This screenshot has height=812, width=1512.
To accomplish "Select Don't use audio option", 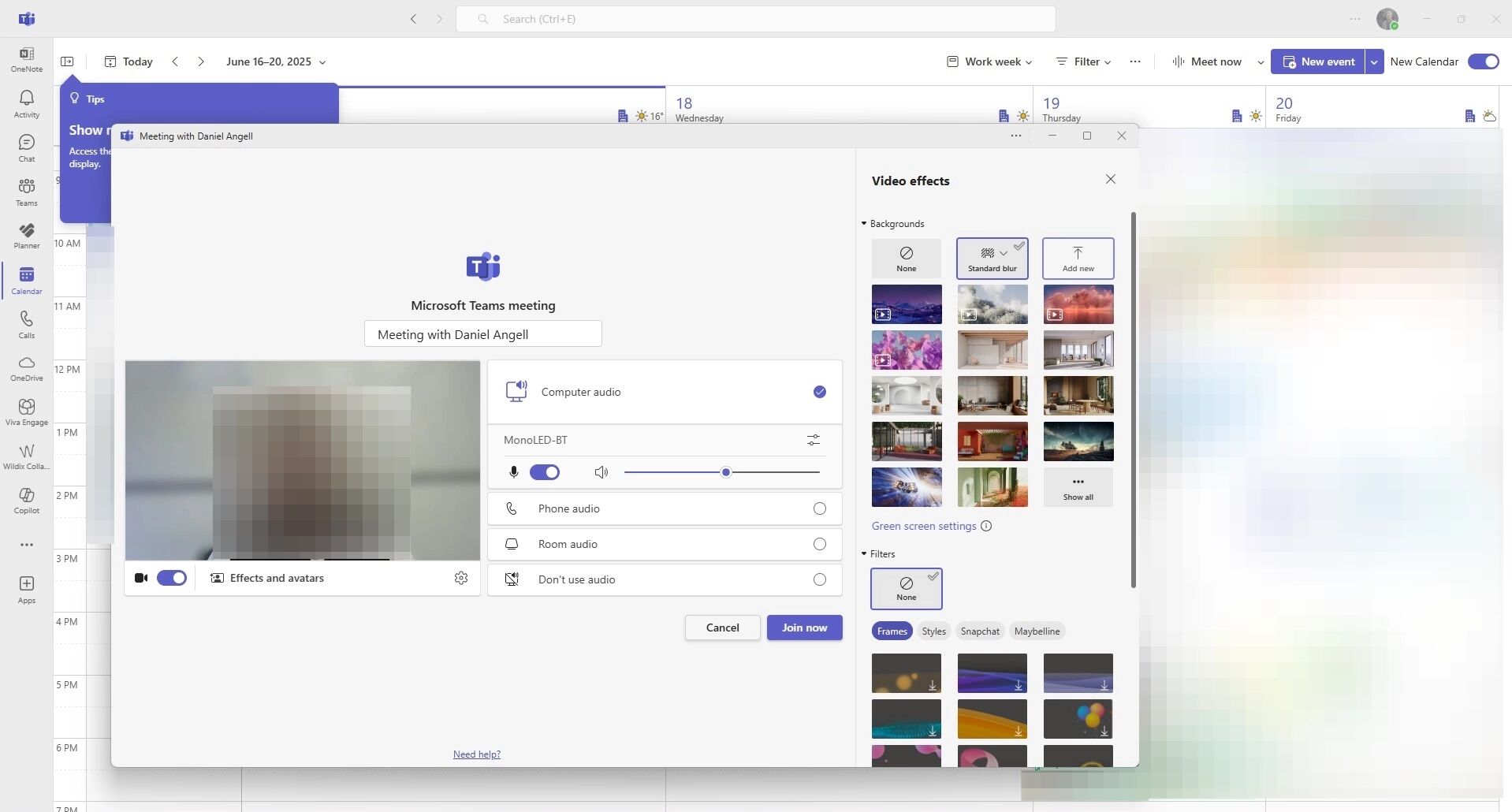I will coord(665,579).
